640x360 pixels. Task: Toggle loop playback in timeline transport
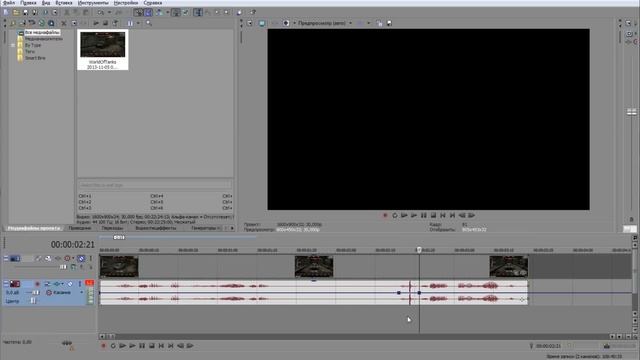pos(113,346)
